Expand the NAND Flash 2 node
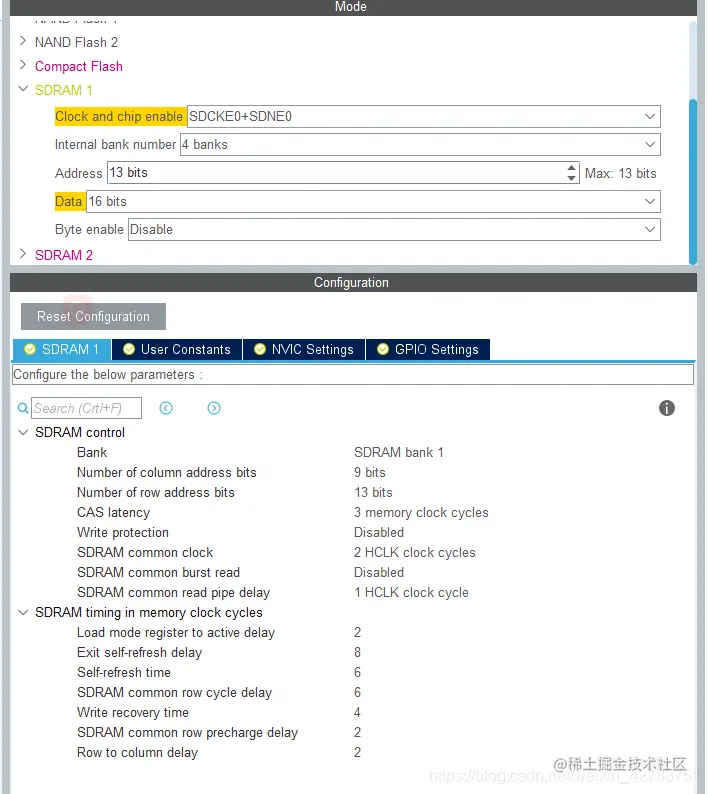The image size is (708, 794). click(23, 41)
